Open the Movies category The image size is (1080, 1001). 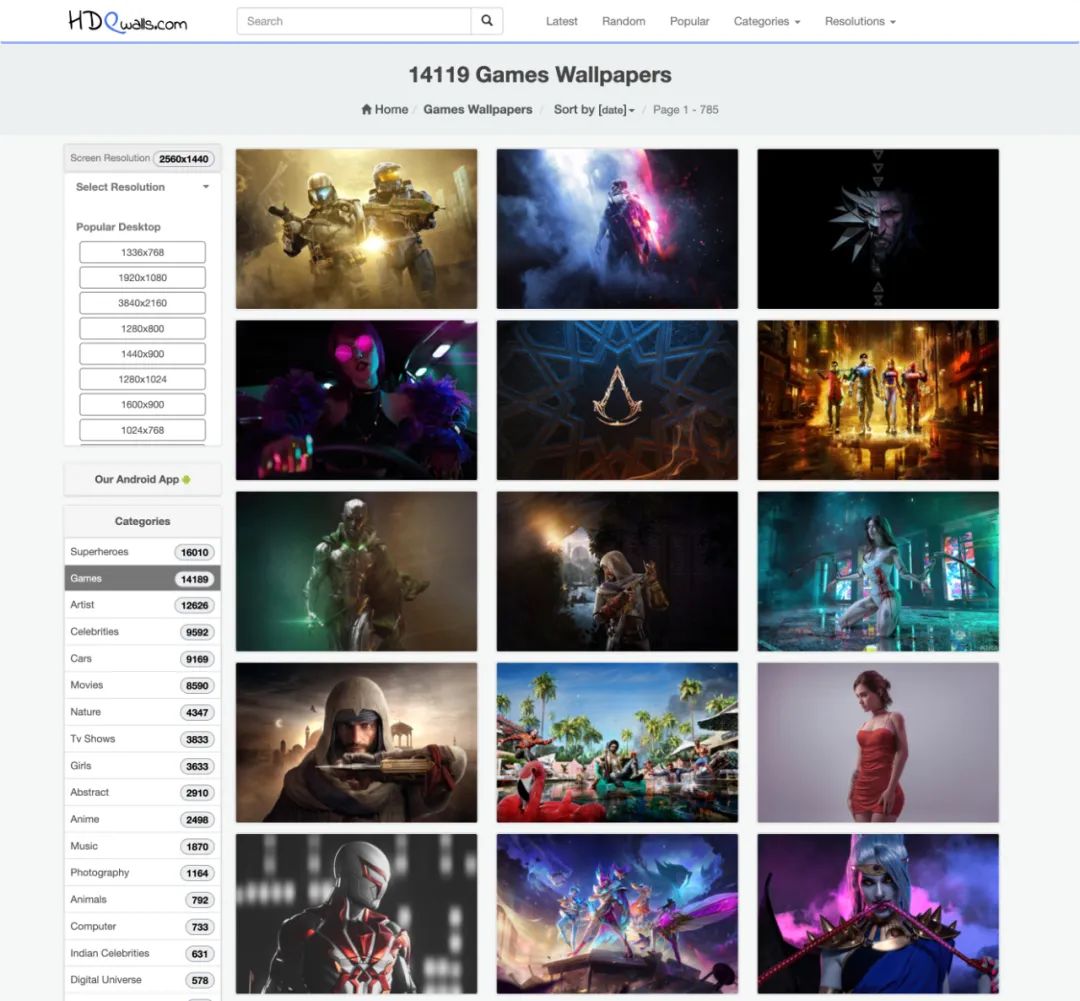[143, 685]
